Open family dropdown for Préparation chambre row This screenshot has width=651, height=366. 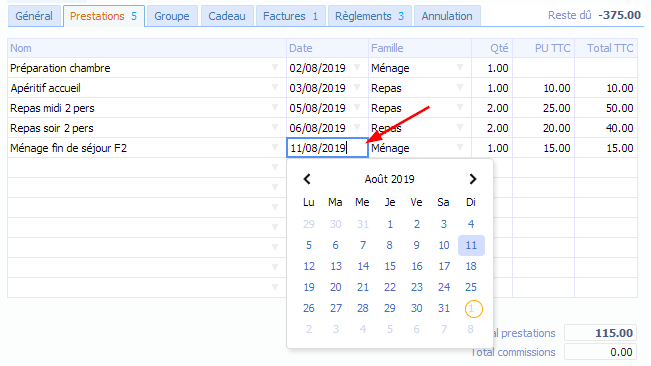tap(460, 68)
